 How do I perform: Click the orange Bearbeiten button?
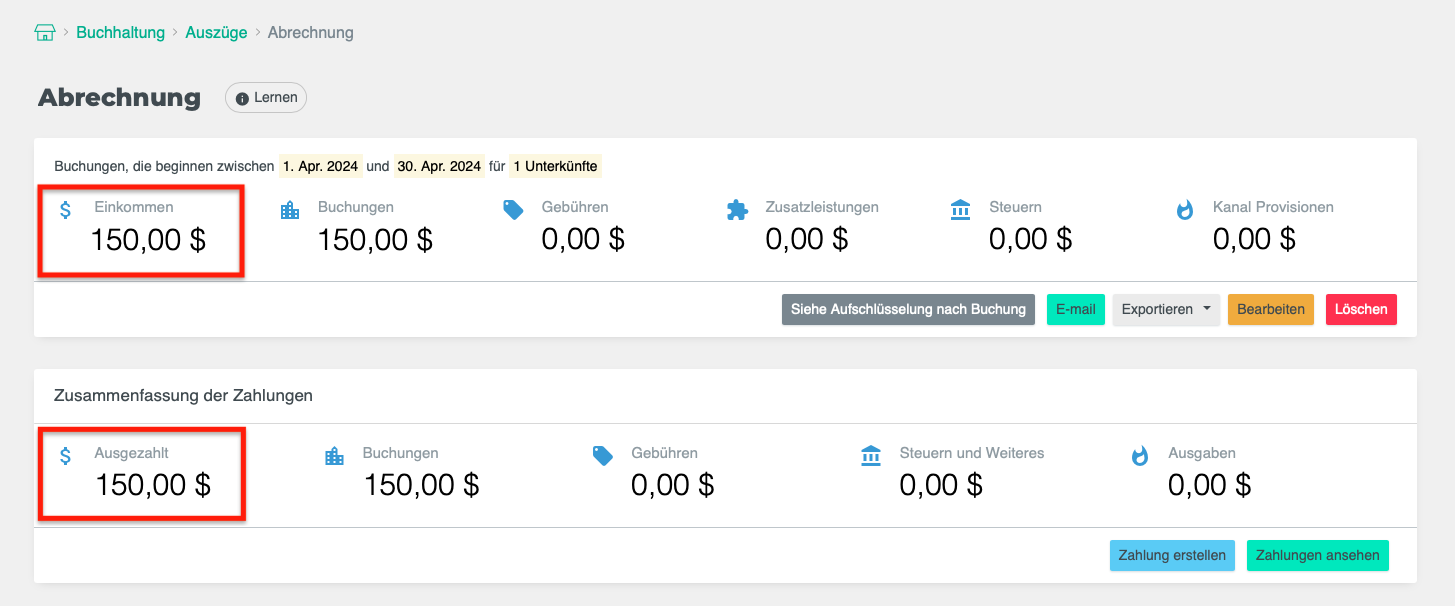1270,310
